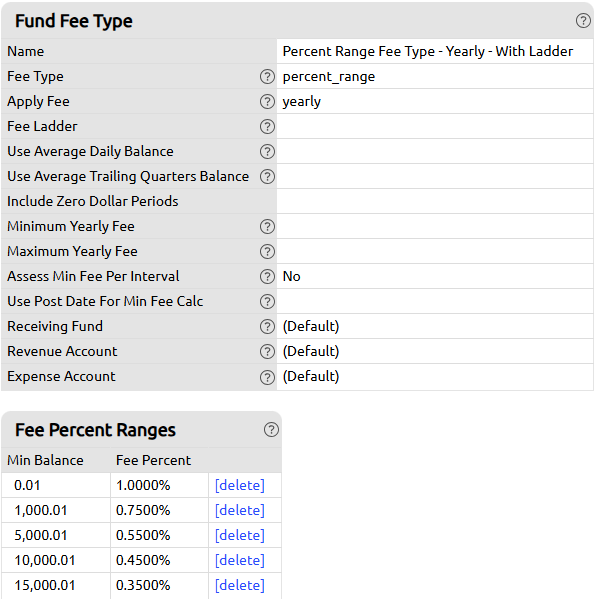The height and width of the screenshot is (599, 594).
Task: Delete the 15,000.01 fee range row
Action: click(x=240, y=586)
